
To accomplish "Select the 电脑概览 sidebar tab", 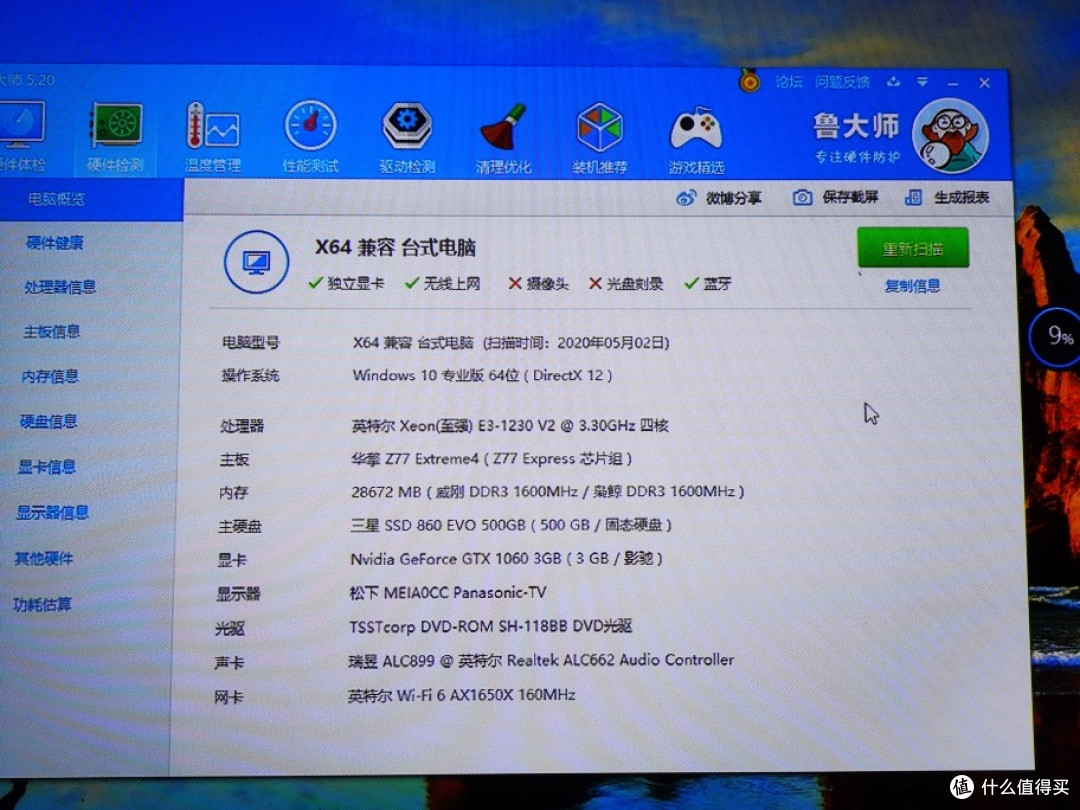I will (x=91, y=200).
